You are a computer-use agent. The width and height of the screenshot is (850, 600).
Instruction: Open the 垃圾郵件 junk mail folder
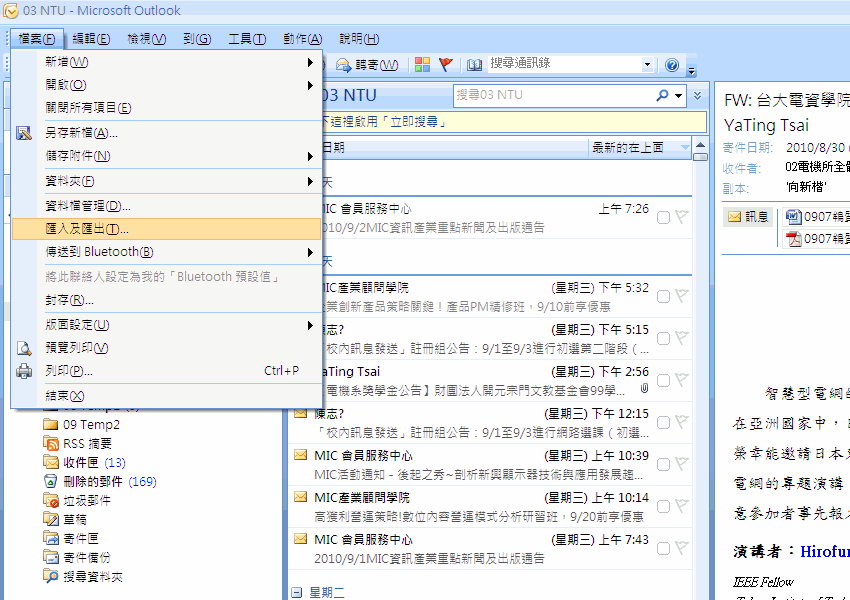76,500
